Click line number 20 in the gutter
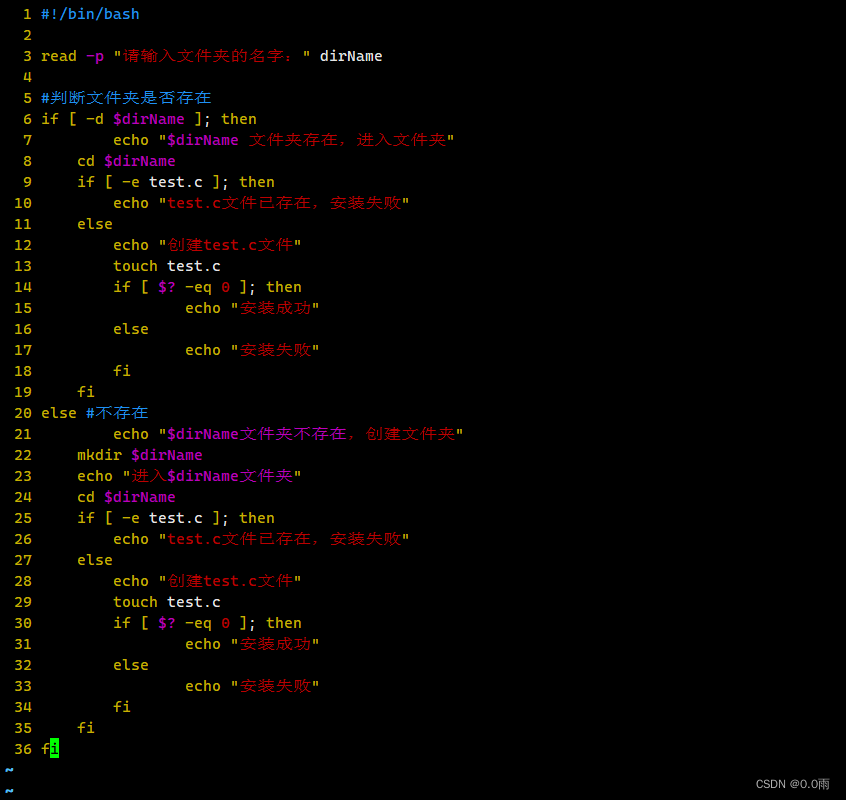Screen dimensions: 846x800 point(23,414)
